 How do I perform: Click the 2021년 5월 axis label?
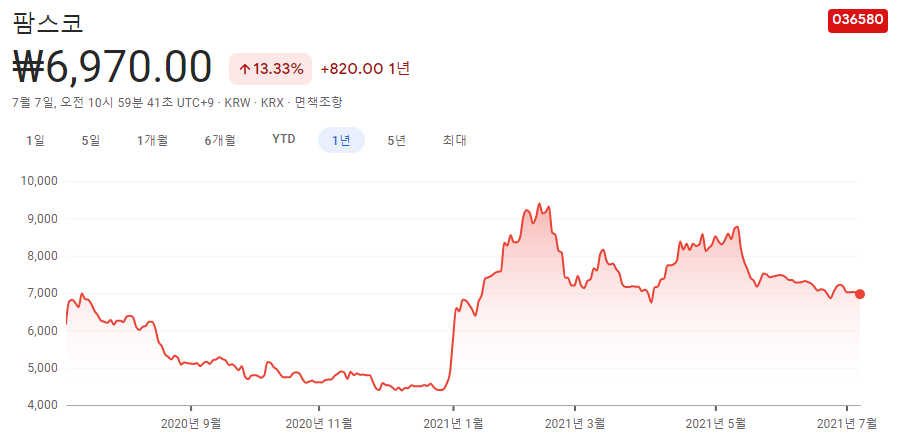[716, 424]
